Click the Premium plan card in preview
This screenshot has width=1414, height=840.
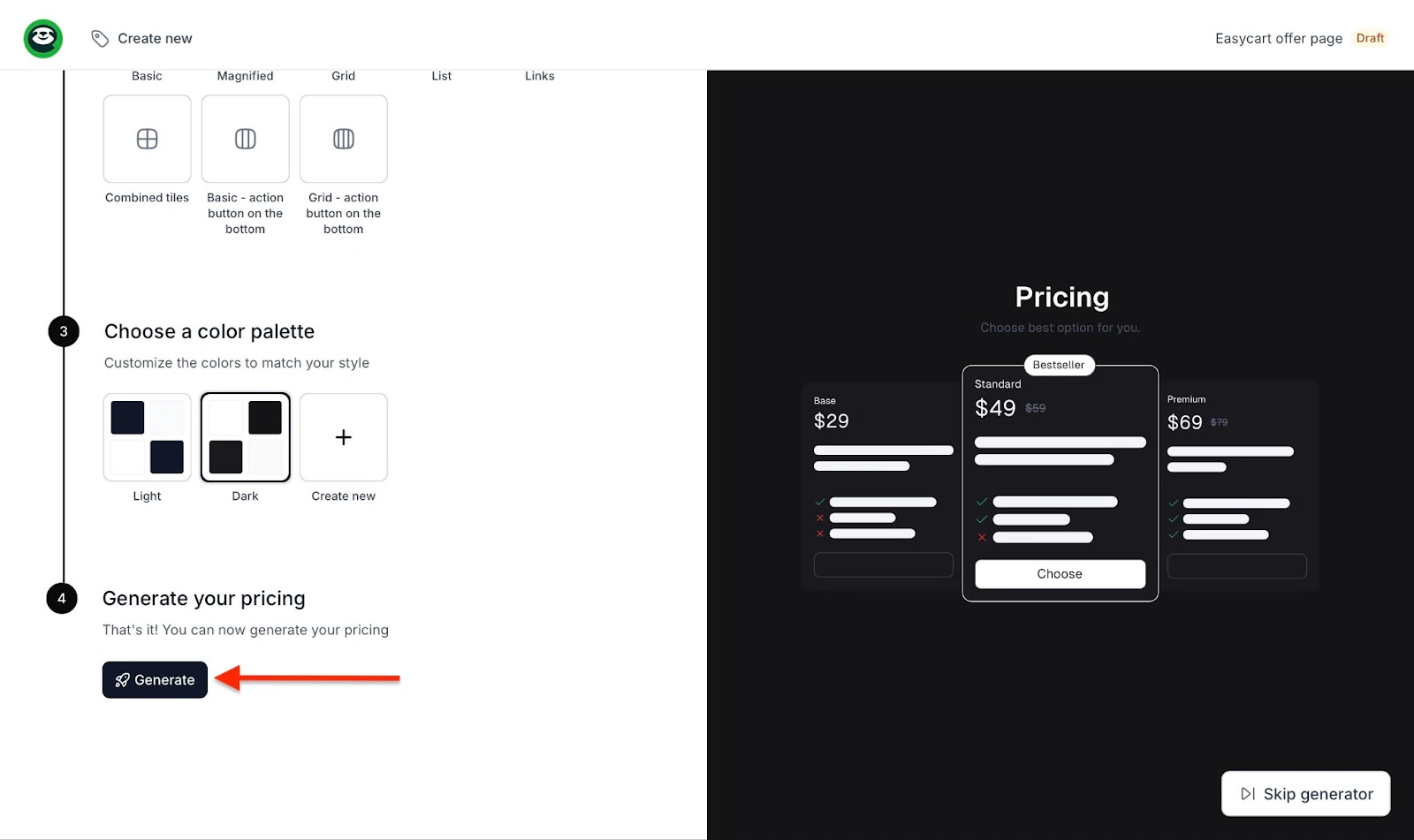pyautogui.click(x=1238, y=486)
